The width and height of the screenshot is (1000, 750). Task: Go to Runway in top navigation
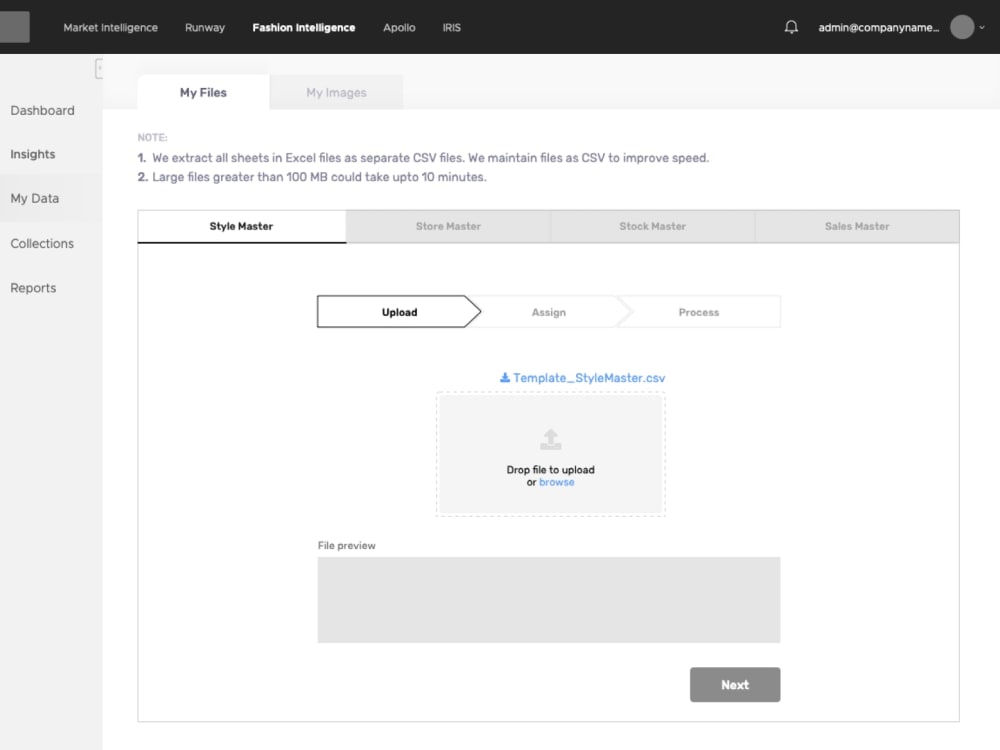[205, 27]
